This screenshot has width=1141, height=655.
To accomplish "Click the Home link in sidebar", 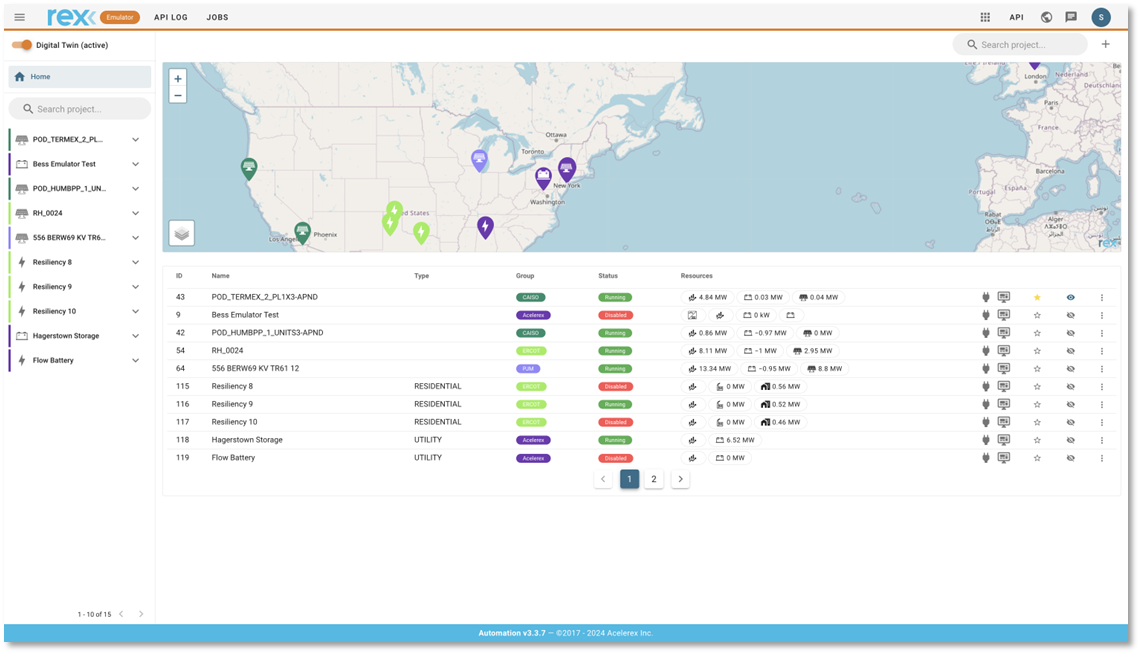I will 40,77.
